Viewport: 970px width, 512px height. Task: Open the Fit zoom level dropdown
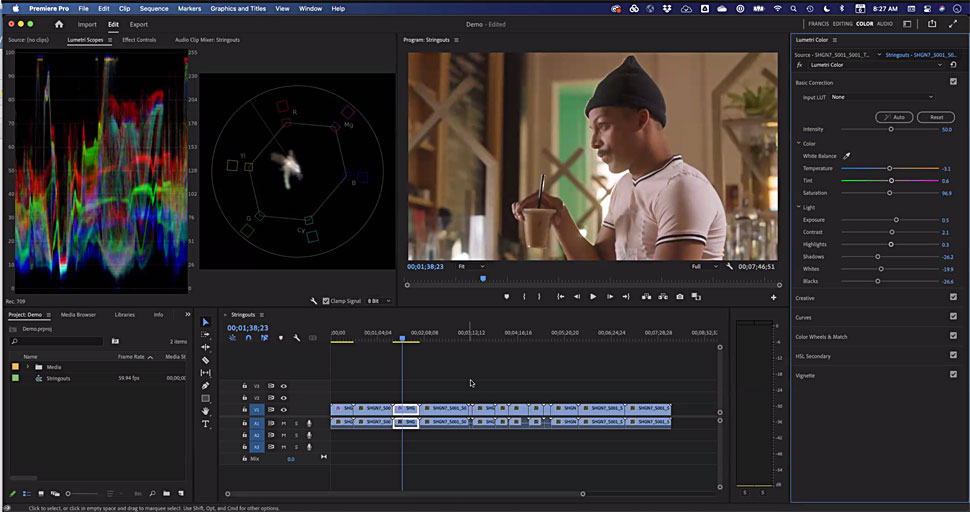click(x=471, y=267)
